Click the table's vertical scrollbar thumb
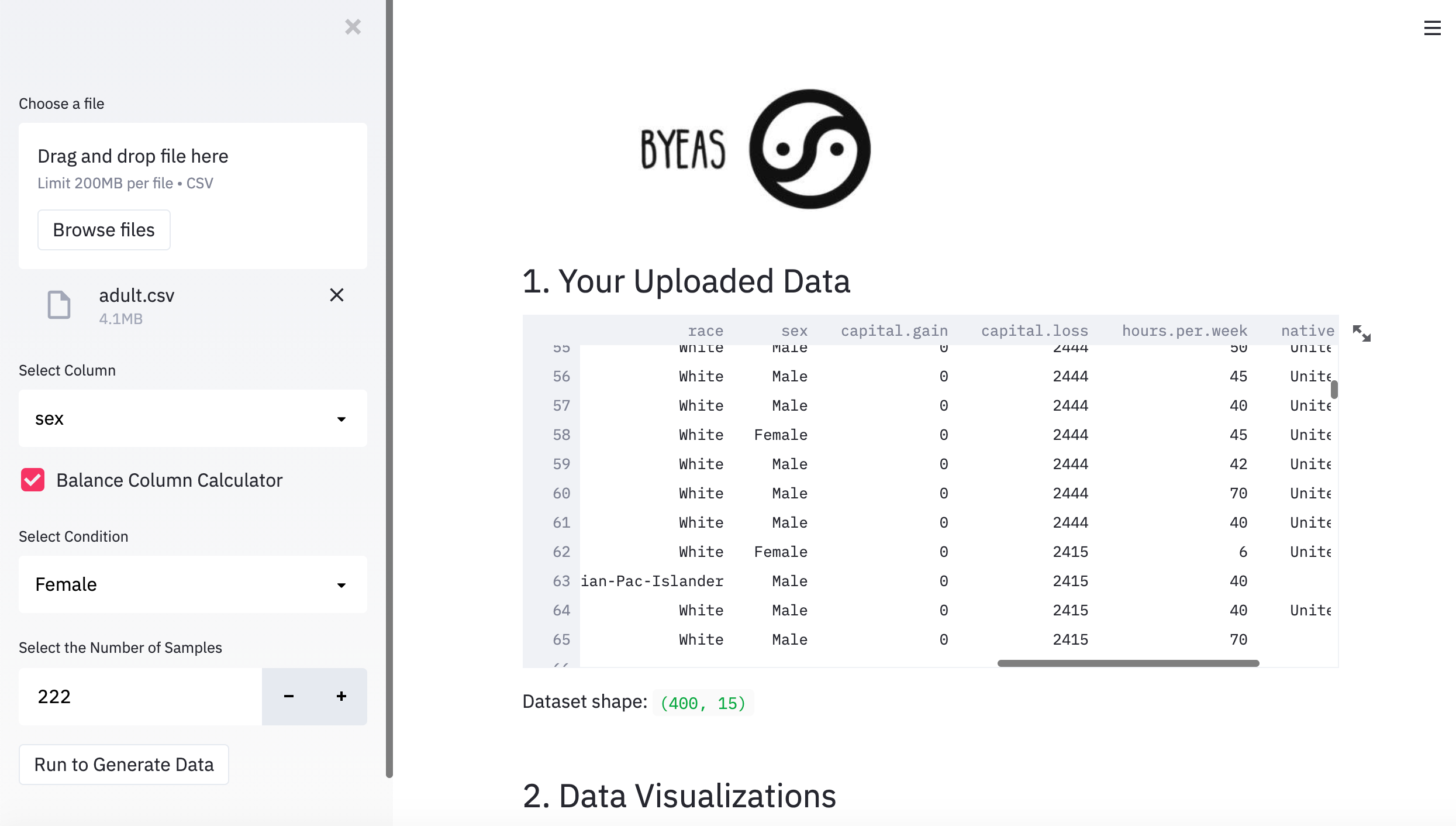This screenshot has width=1456, height=826. (1334, 389)
